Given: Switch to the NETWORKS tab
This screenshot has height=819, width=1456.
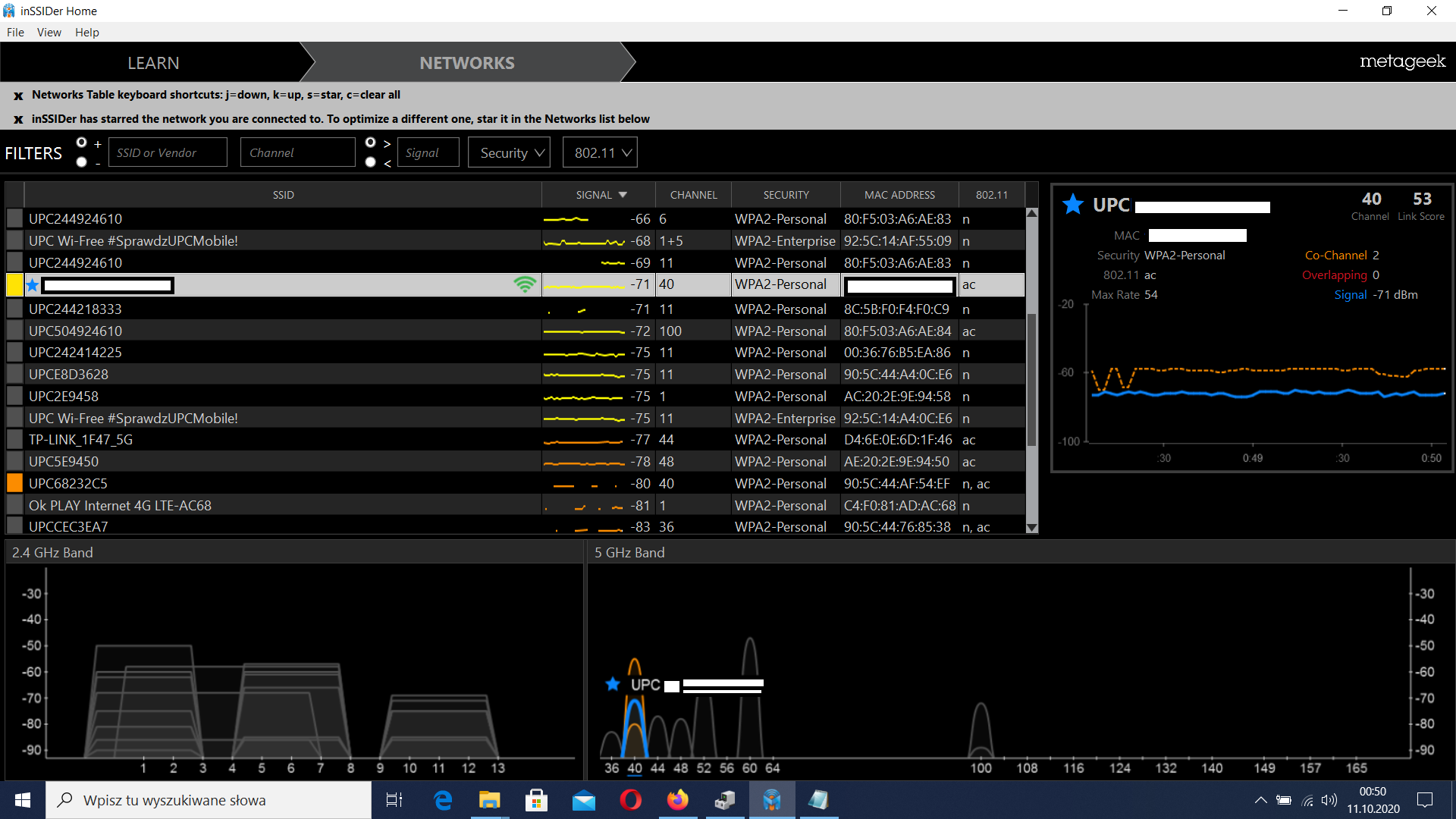Looking at the screenshot, I should point(467,63).
